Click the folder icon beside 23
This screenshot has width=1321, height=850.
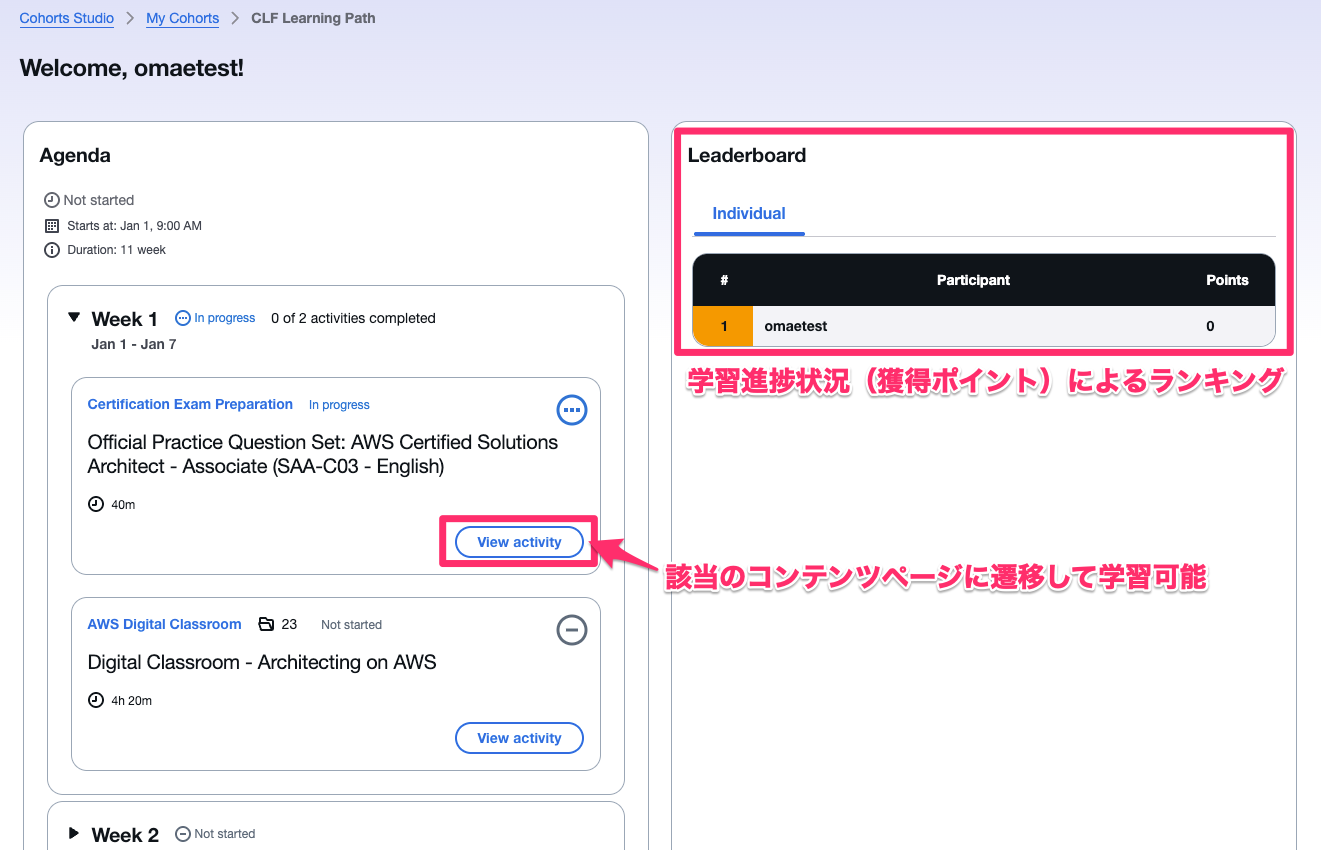(266, 624)
